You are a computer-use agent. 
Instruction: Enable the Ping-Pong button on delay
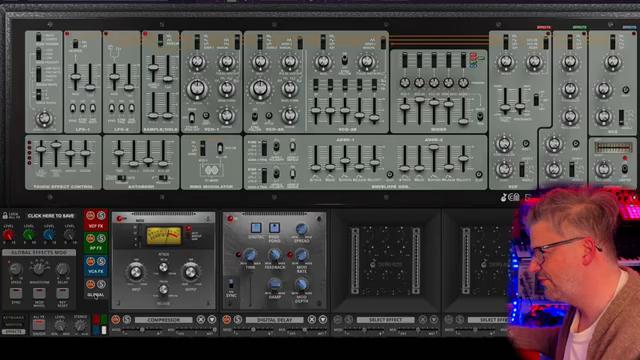tap(274, 228)
